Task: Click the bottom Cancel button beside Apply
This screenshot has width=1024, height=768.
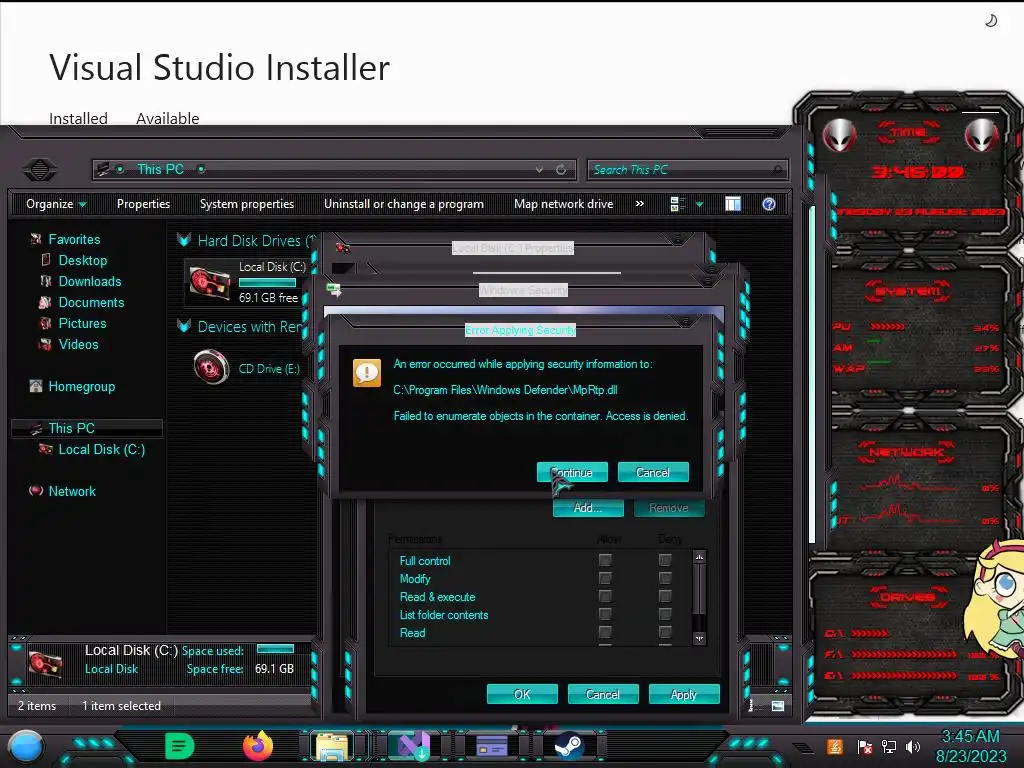Action: coord(603,694)
